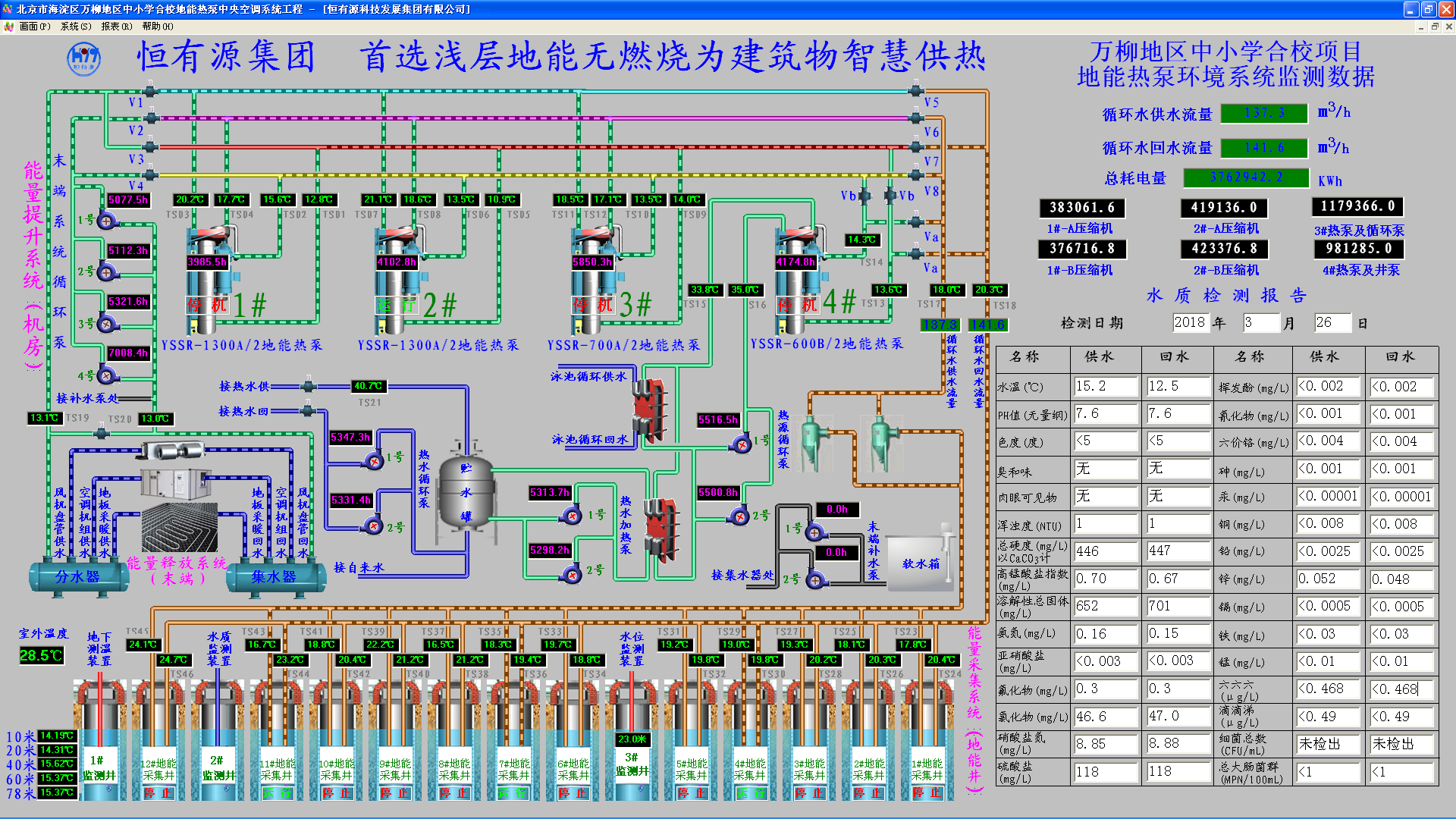Click the 水温 供水 value field

(x=1104, y=386)
